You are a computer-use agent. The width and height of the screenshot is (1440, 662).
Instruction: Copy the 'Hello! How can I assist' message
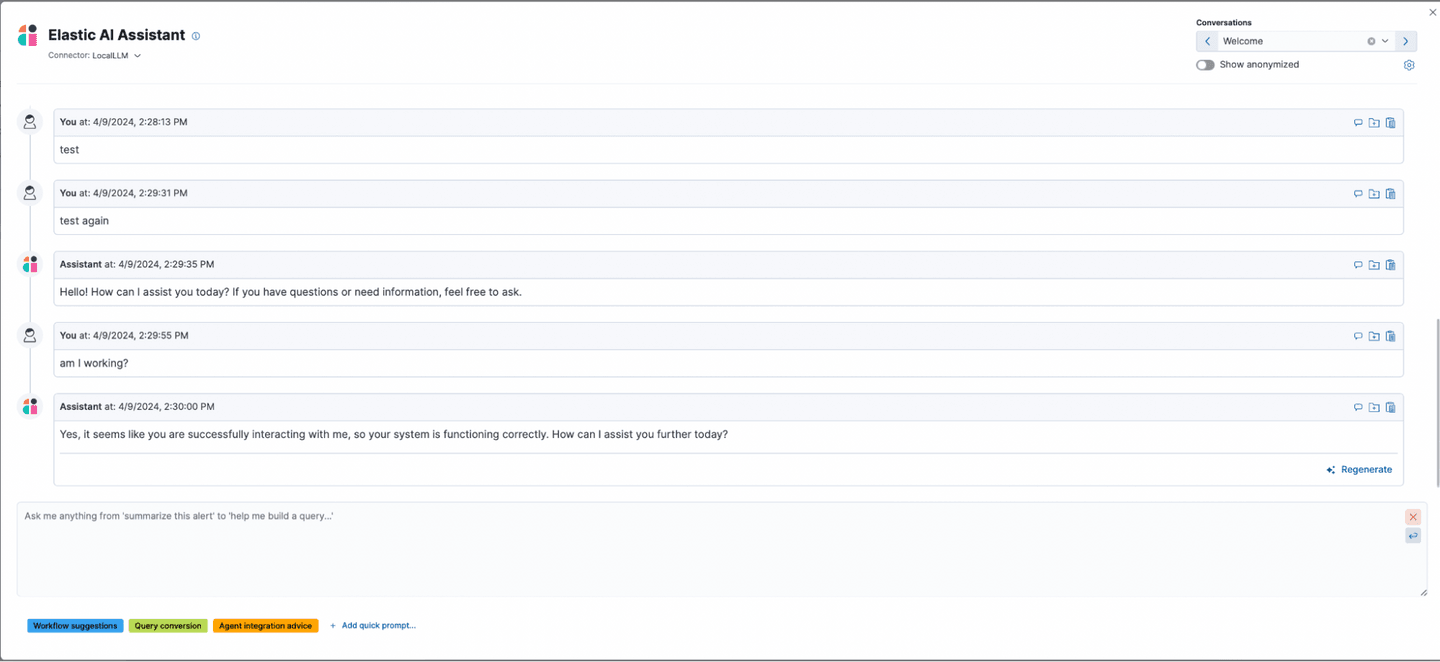coord(1390,265)
